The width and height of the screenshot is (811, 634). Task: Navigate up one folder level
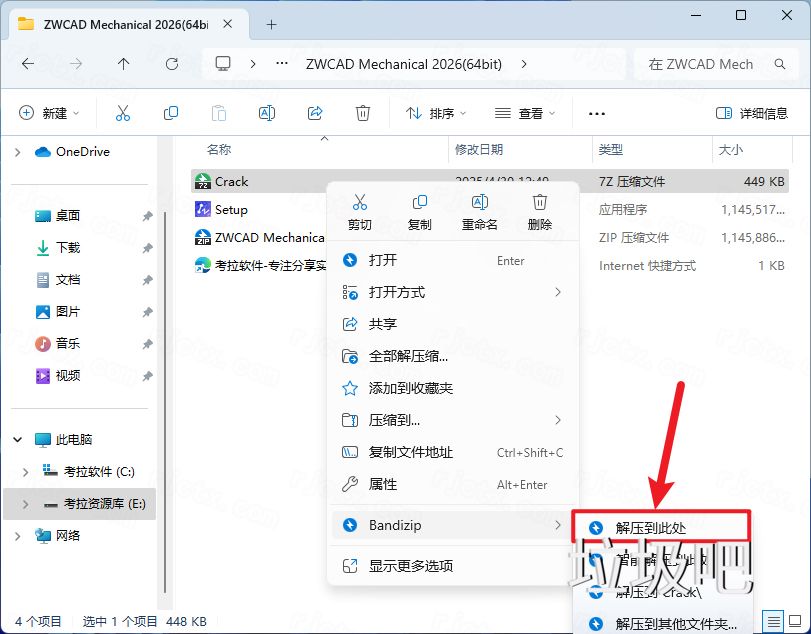click(x=123, y=64)
